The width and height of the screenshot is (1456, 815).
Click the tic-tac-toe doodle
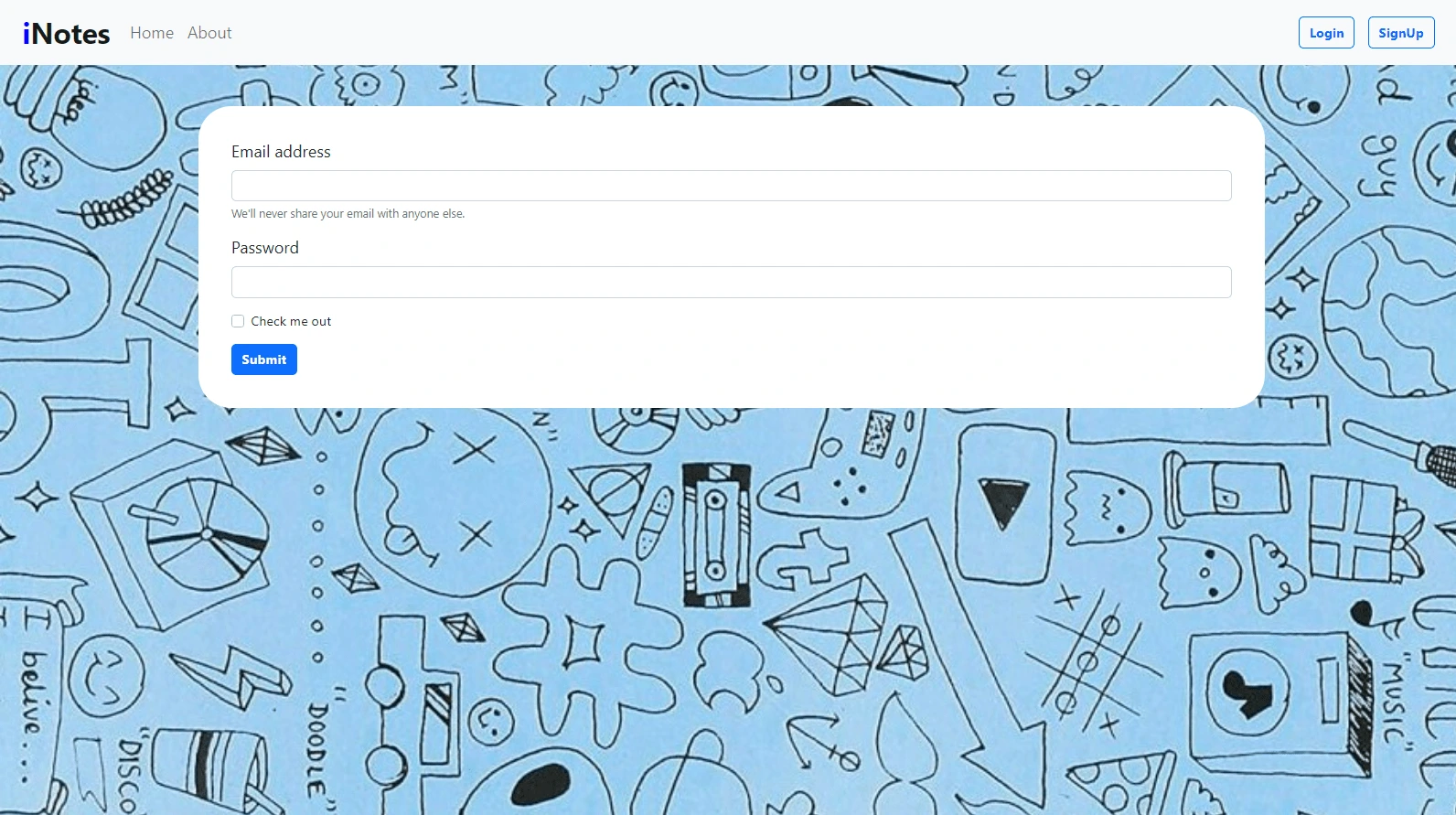coord(1088,660)
